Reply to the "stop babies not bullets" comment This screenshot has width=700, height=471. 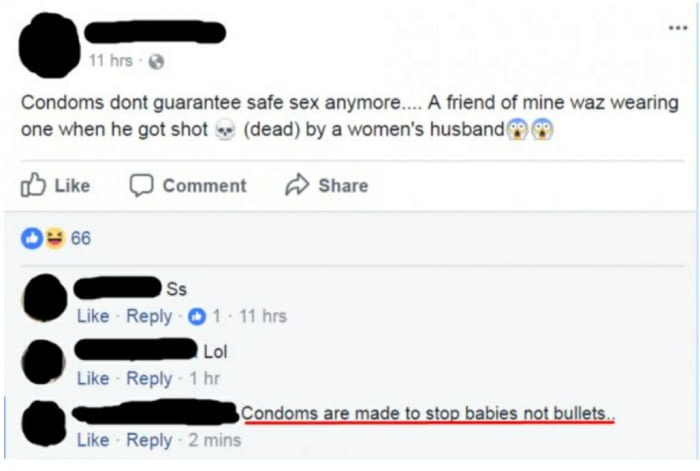pyautogui.click(x=149, y=440)
